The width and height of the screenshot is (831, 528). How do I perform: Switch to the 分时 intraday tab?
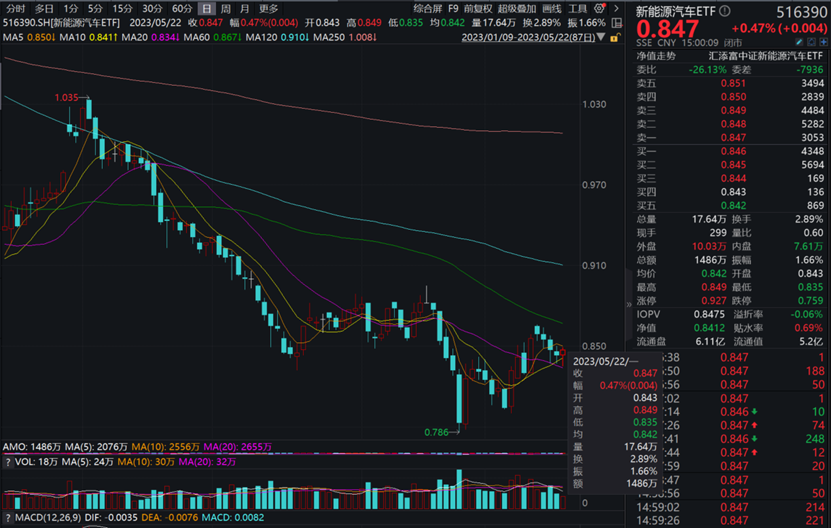coord(15,8)
